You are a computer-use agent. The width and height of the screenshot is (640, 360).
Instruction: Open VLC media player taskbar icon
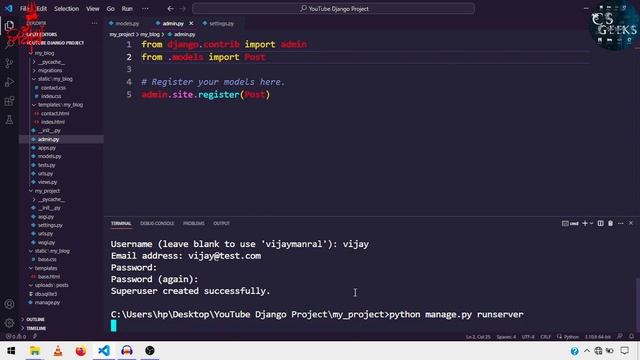pos(58,351)
